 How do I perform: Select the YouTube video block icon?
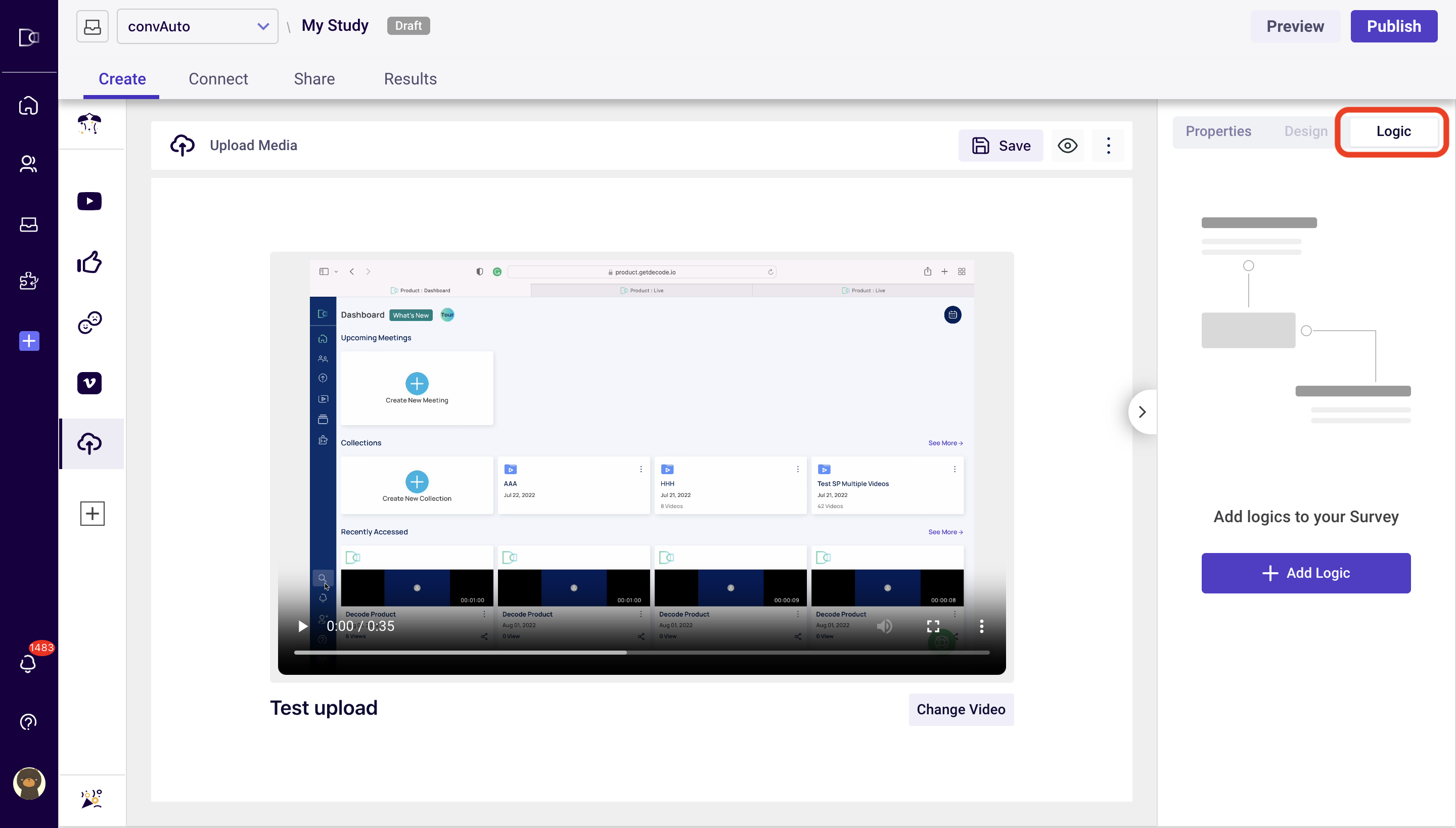point(89,201)
